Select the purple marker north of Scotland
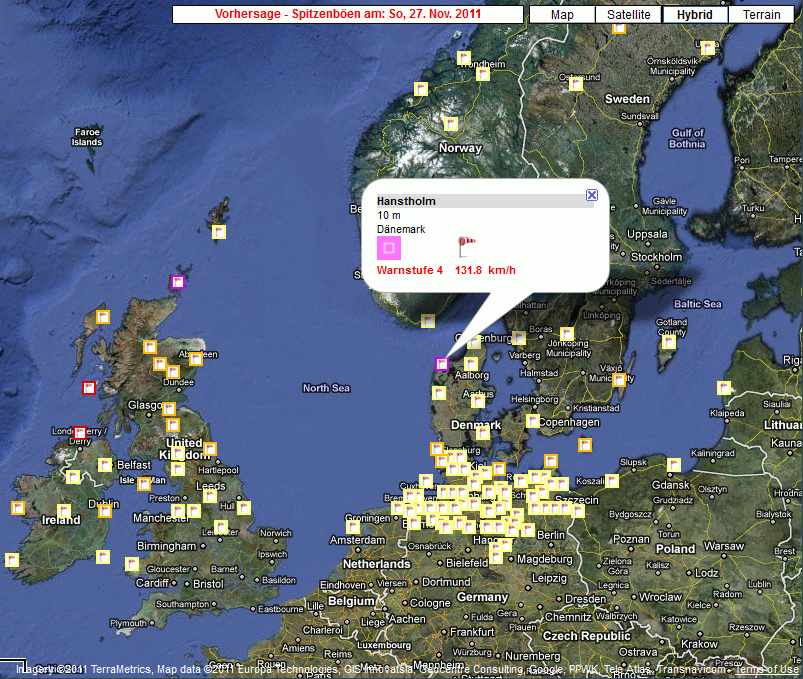Viewport: 803px width, 679px height. point(179,283)
